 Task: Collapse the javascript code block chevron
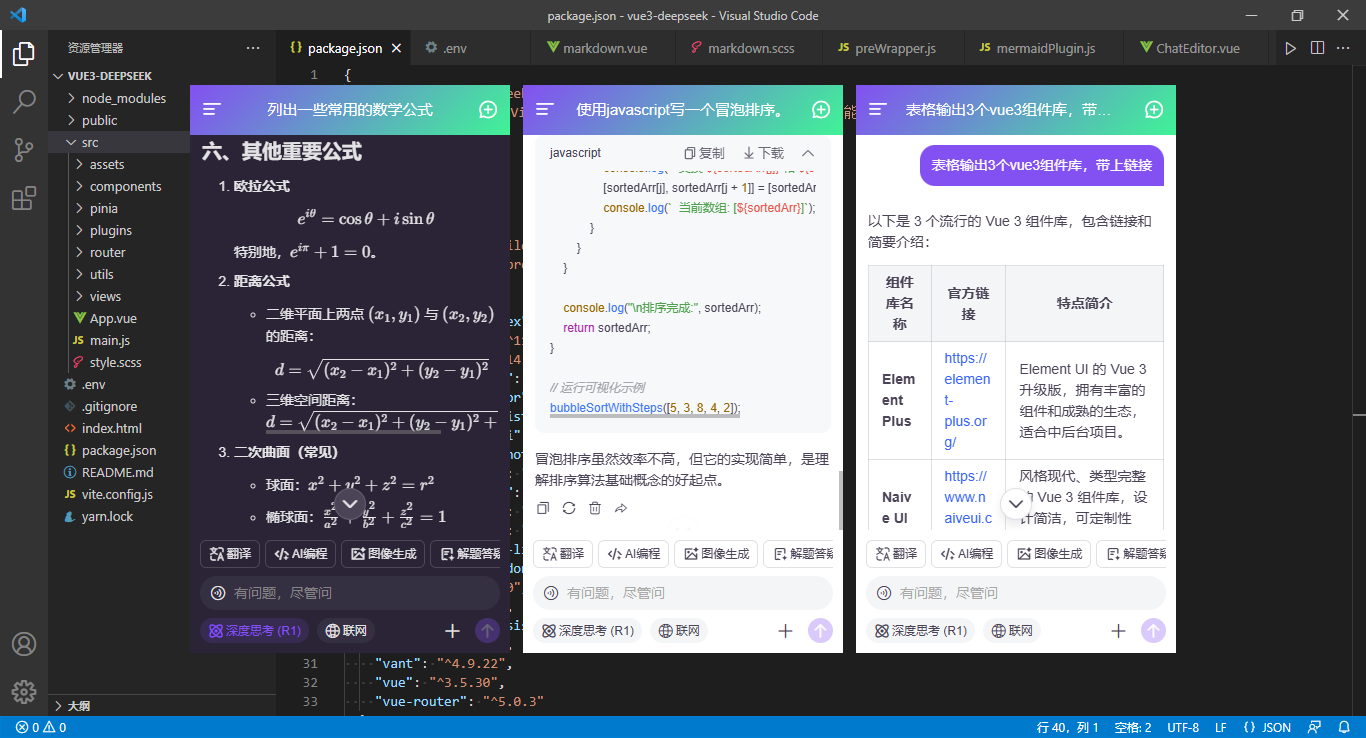[808, 153]
